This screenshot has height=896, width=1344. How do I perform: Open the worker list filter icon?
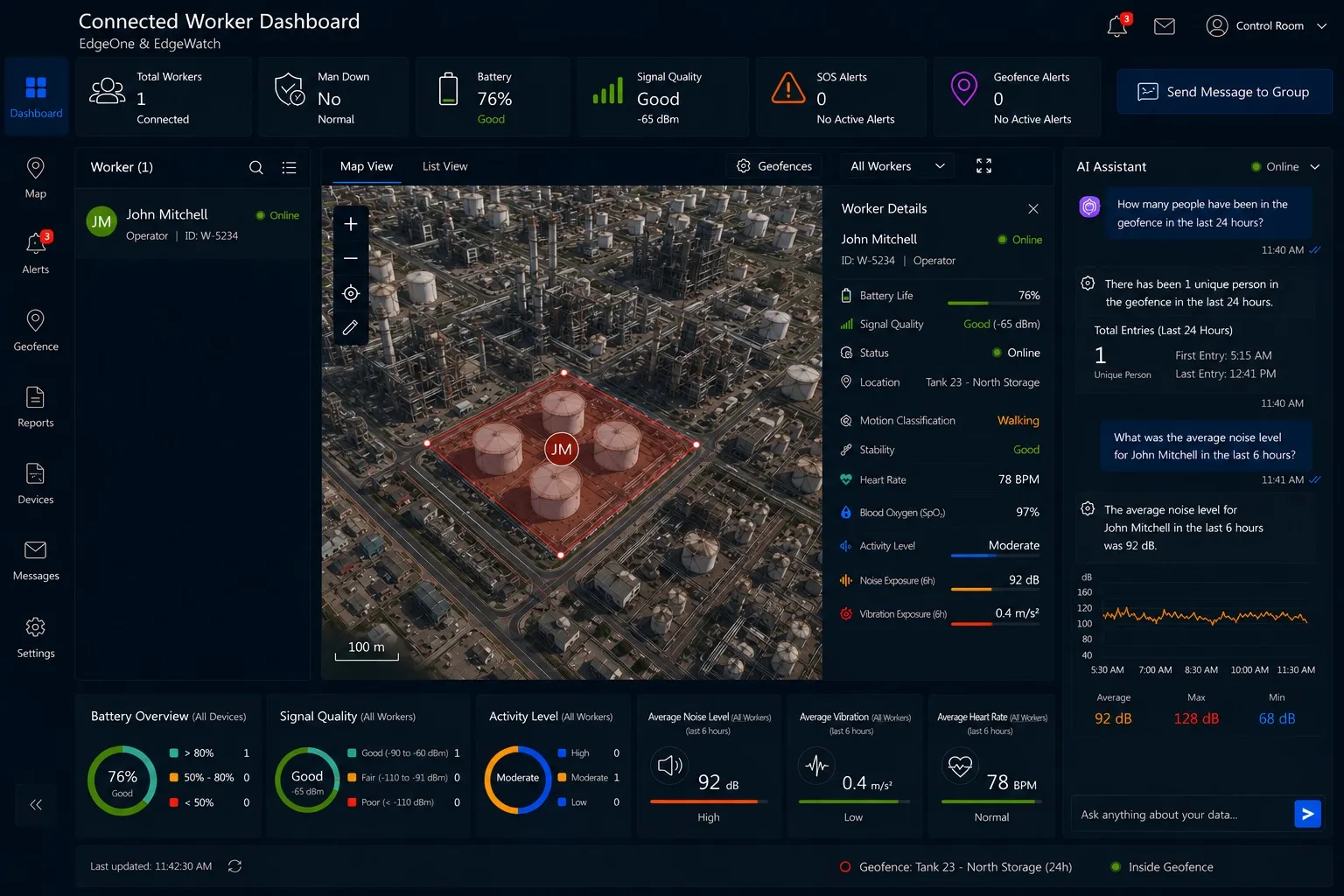tap(289, 167)
